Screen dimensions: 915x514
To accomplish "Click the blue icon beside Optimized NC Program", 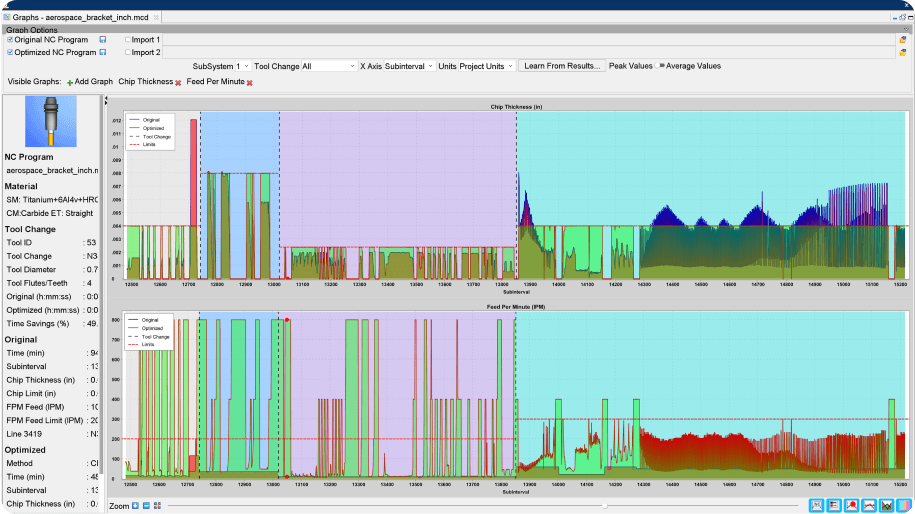I will tap(102, 52).
